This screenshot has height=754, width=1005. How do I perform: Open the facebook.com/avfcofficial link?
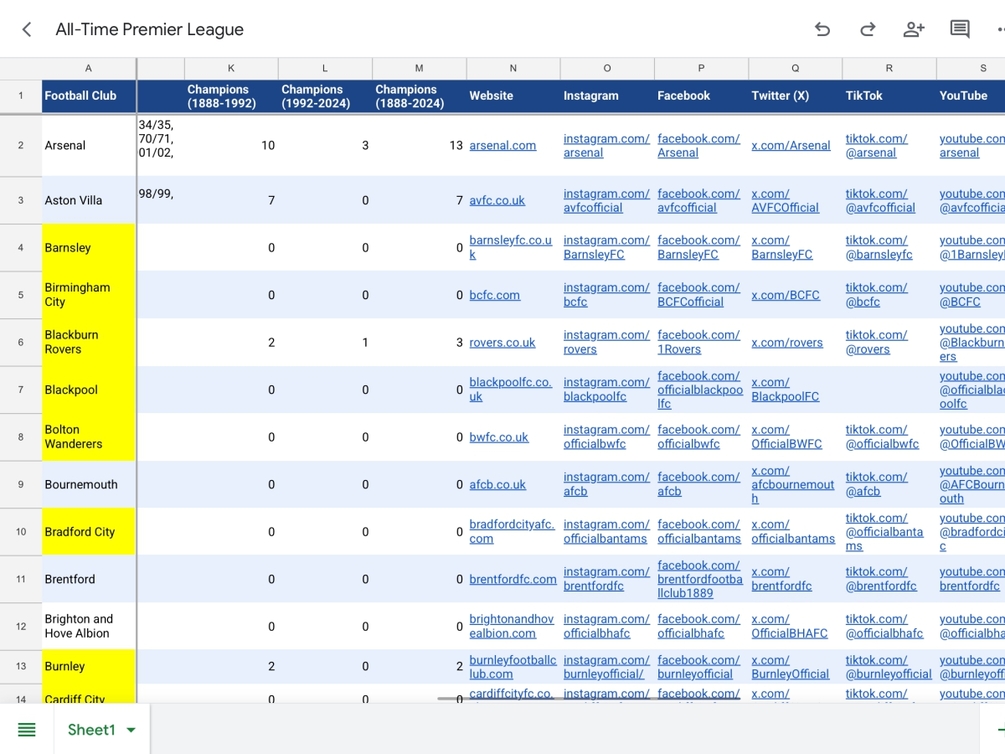click(699, 201)
